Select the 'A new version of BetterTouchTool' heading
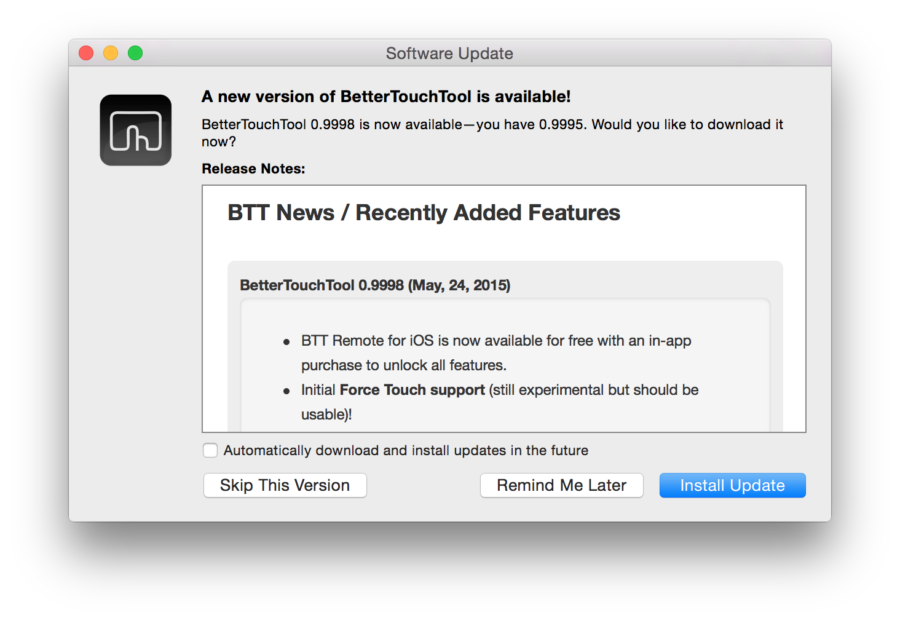 (x=386, y=96)
